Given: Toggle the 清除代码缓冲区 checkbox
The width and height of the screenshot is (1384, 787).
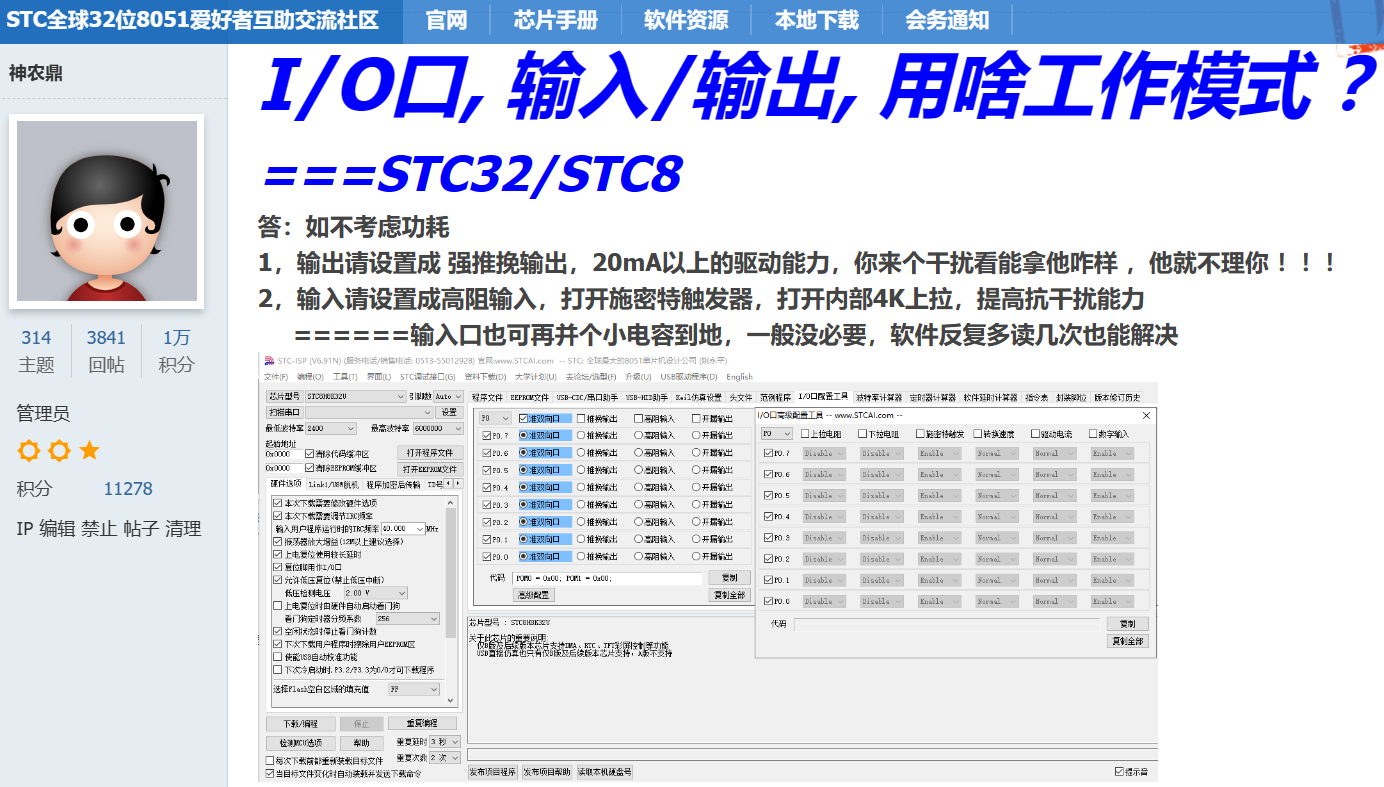Looking at the screenshot, I should click(310, 453).
